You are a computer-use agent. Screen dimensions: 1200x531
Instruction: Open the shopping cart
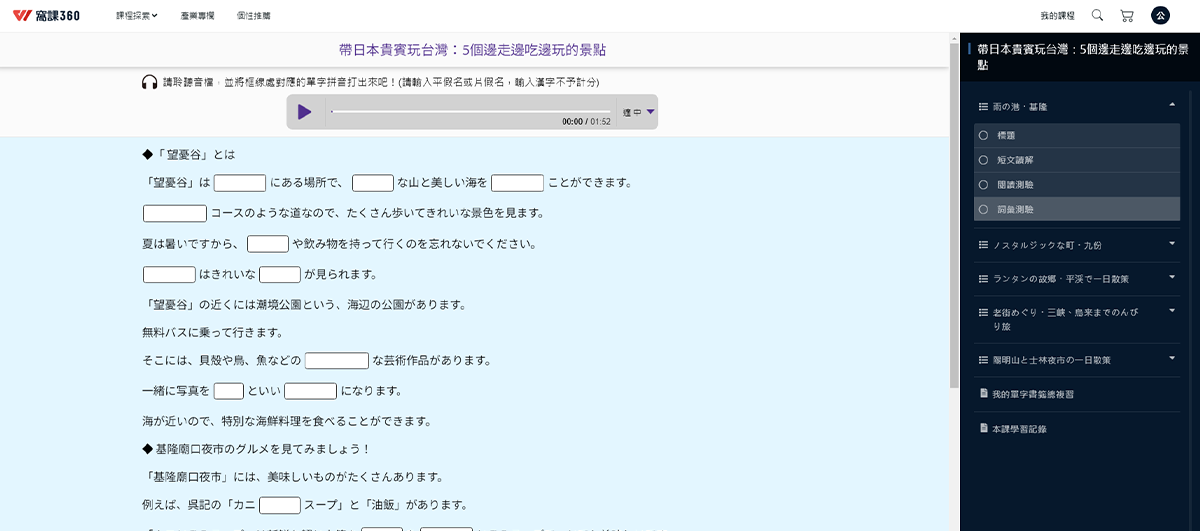(x=1127, y=15)
